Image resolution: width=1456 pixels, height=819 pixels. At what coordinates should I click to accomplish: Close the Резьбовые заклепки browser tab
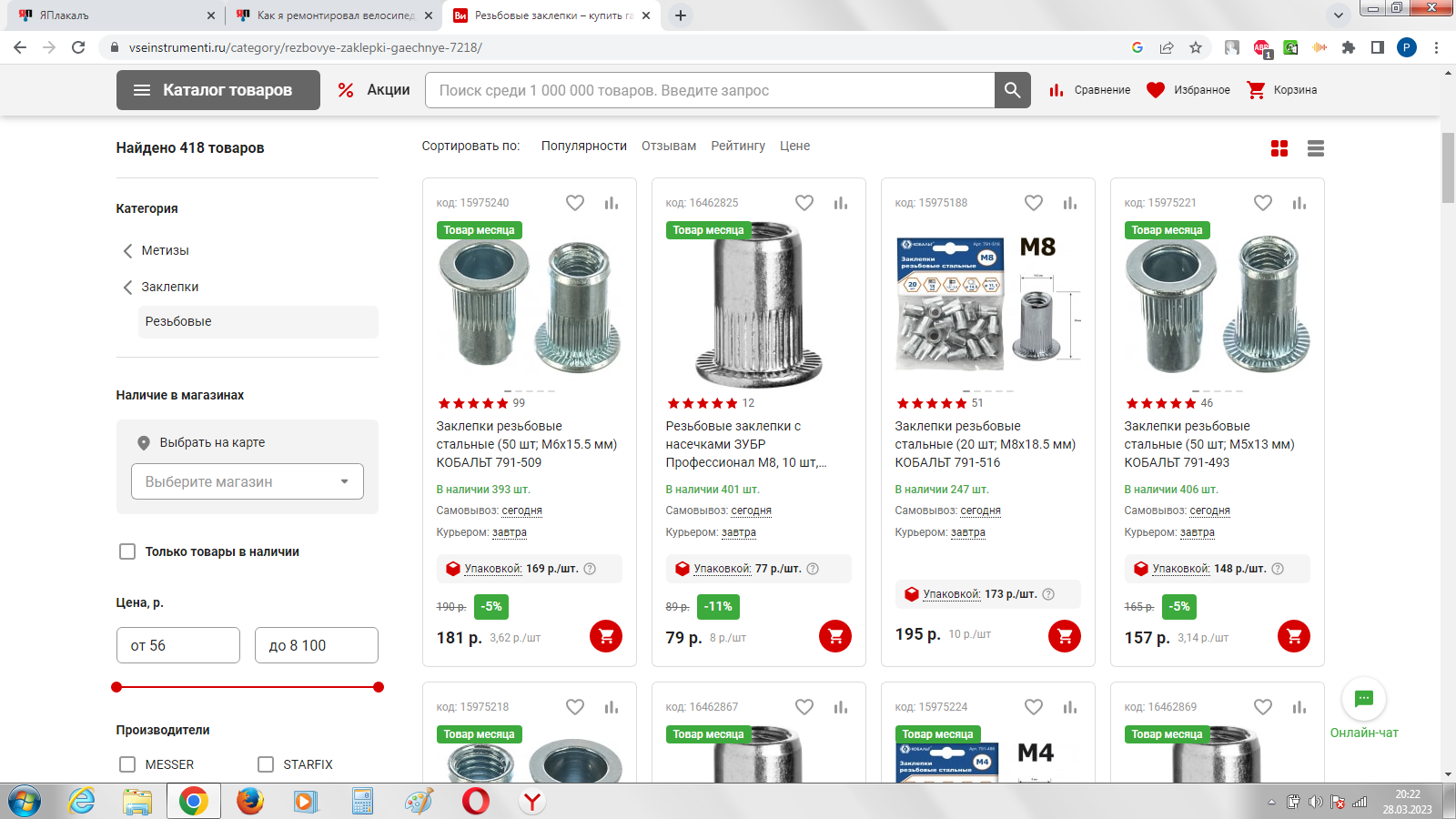646,15
